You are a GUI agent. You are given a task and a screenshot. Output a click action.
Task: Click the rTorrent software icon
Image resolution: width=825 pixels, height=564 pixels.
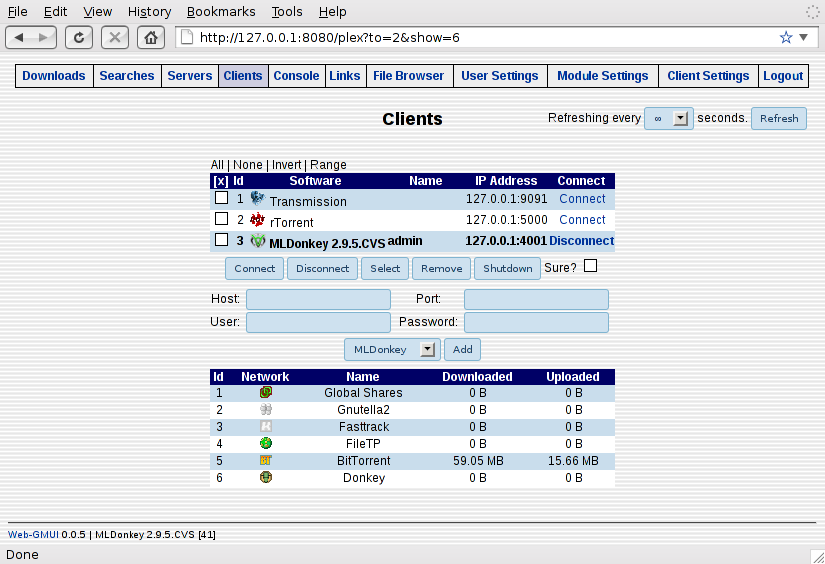pyautogui.click(x=257, y=219)
